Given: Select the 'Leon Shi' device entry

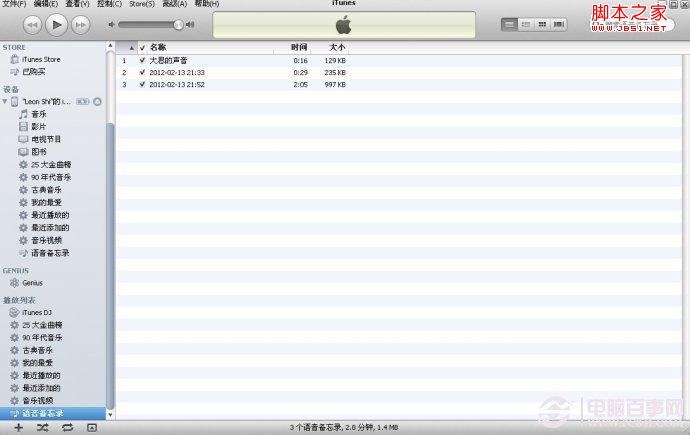Looking at the screenshot, I should [x=46, y=102].
